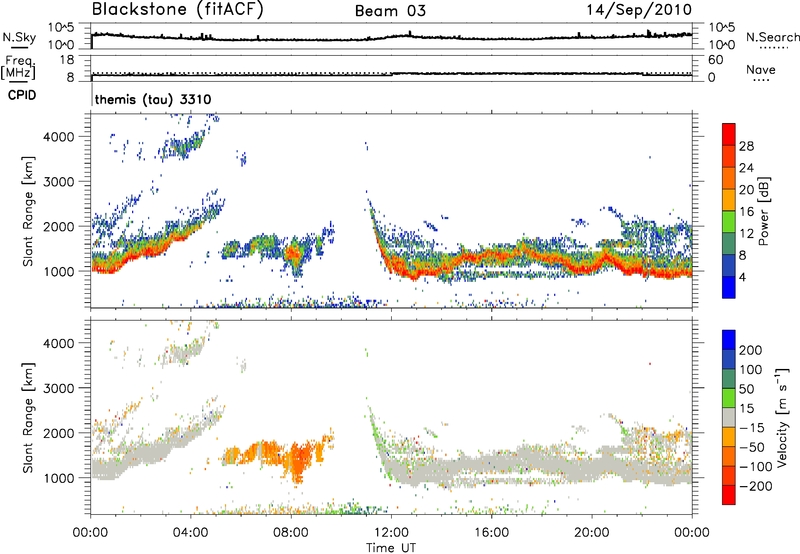800x554 pixels.
Task: Click the power panel Slant Range [km] label
Action: pyautogui.click(x=28, y=211)
